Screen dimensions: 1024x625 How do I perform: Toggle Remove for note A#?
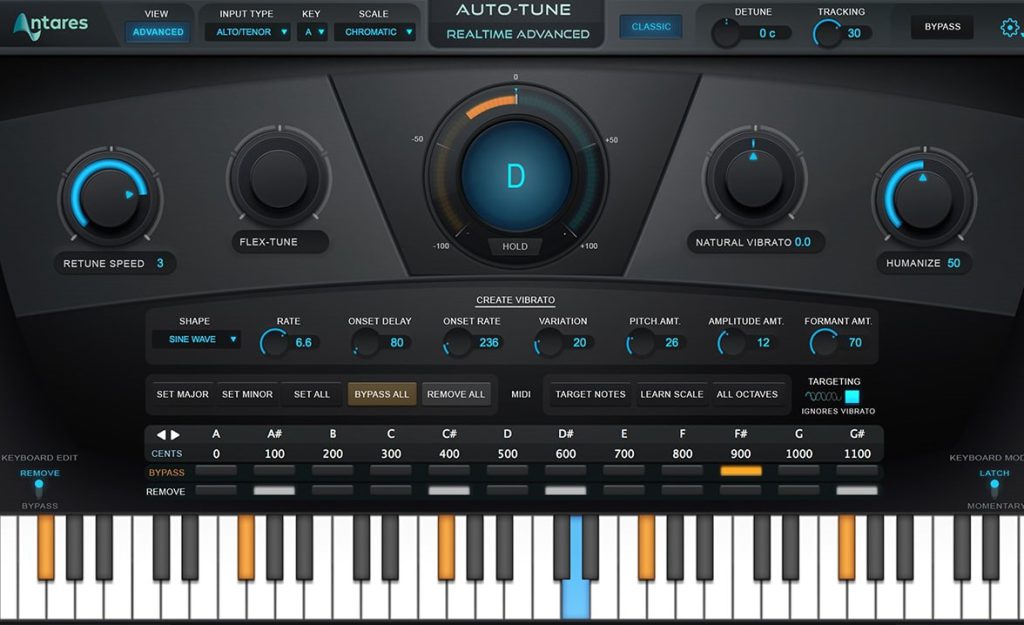pyautogui.click(x=274, y=490)
